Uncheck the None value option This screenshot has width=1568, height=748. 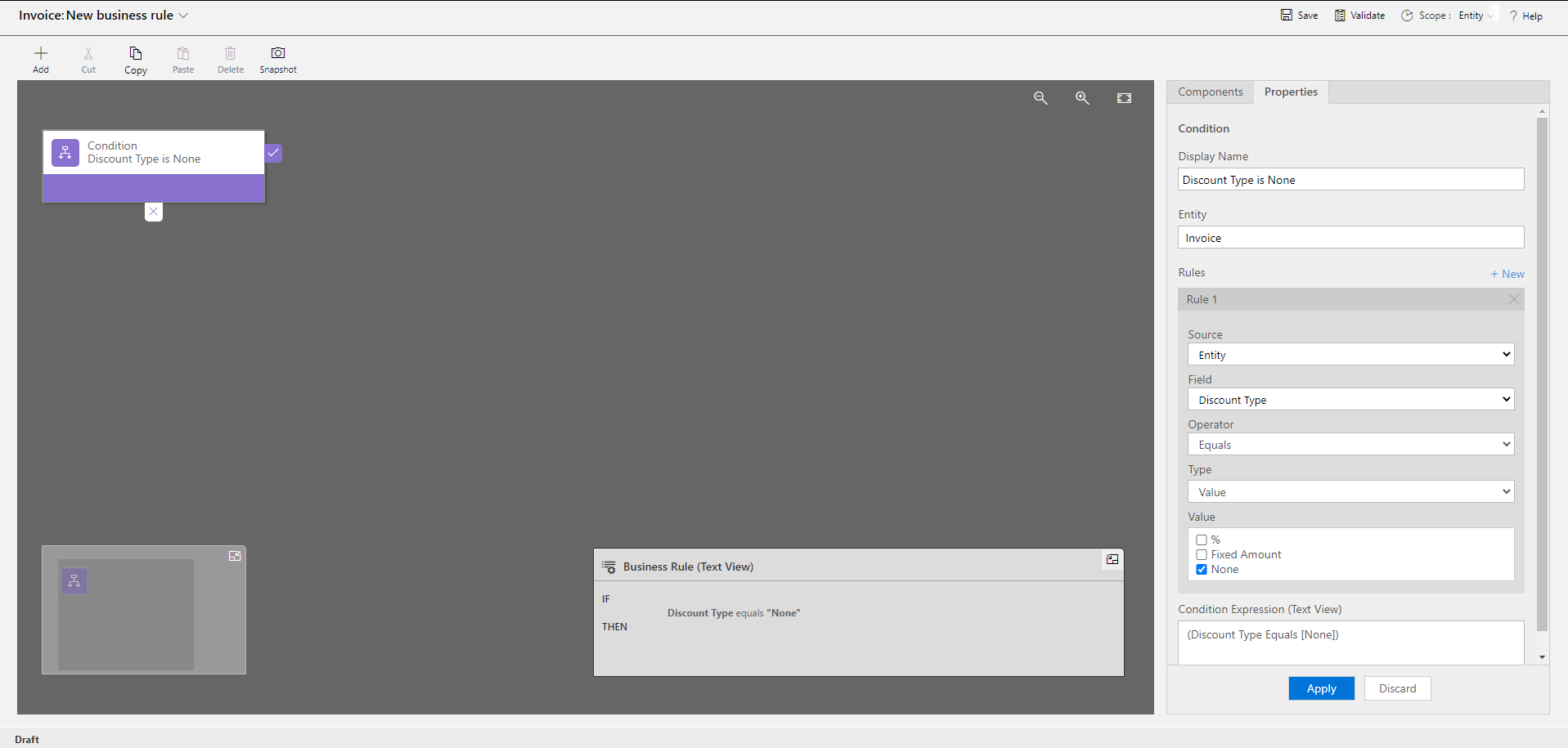click(x=1202, y=569)
